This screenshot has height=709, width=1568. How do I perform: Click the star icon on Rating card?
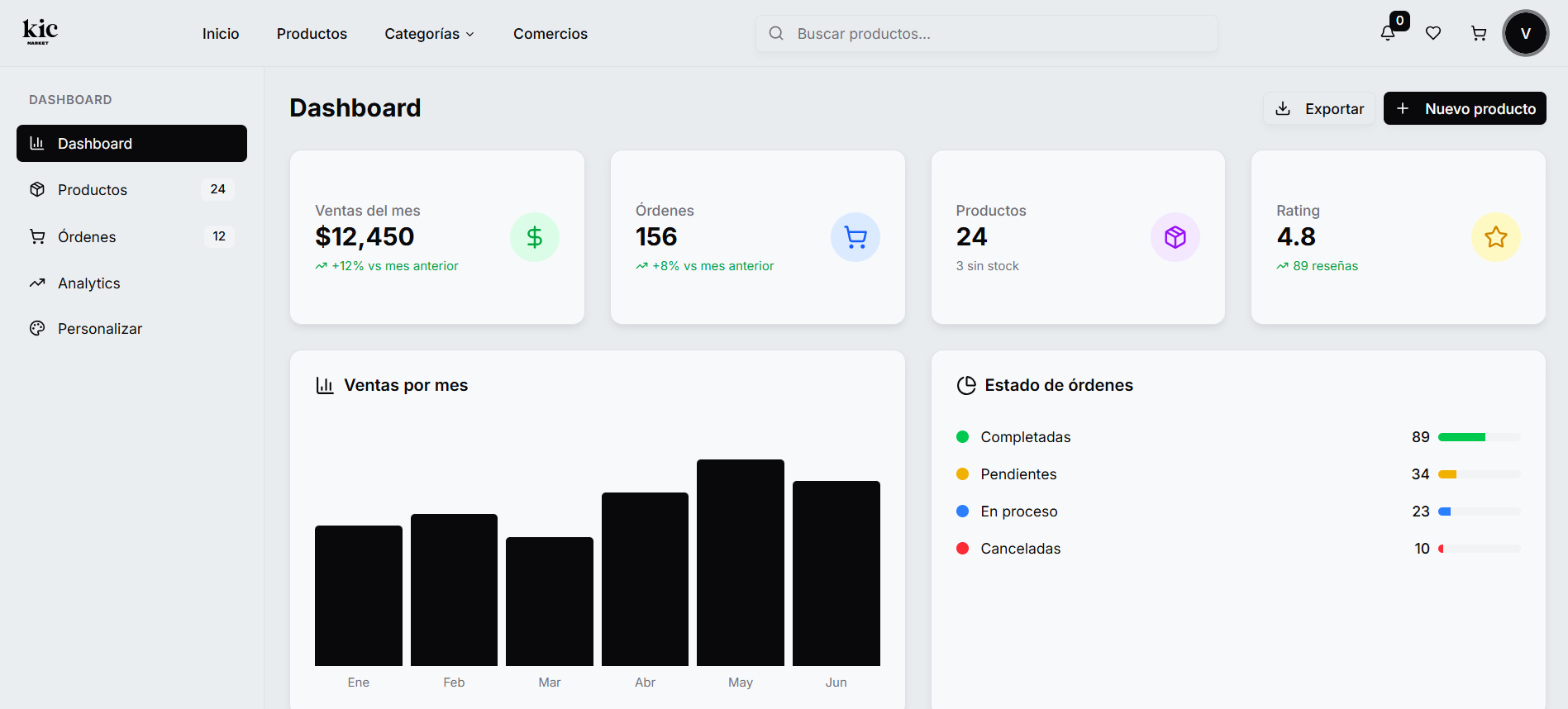[1496, 237]
